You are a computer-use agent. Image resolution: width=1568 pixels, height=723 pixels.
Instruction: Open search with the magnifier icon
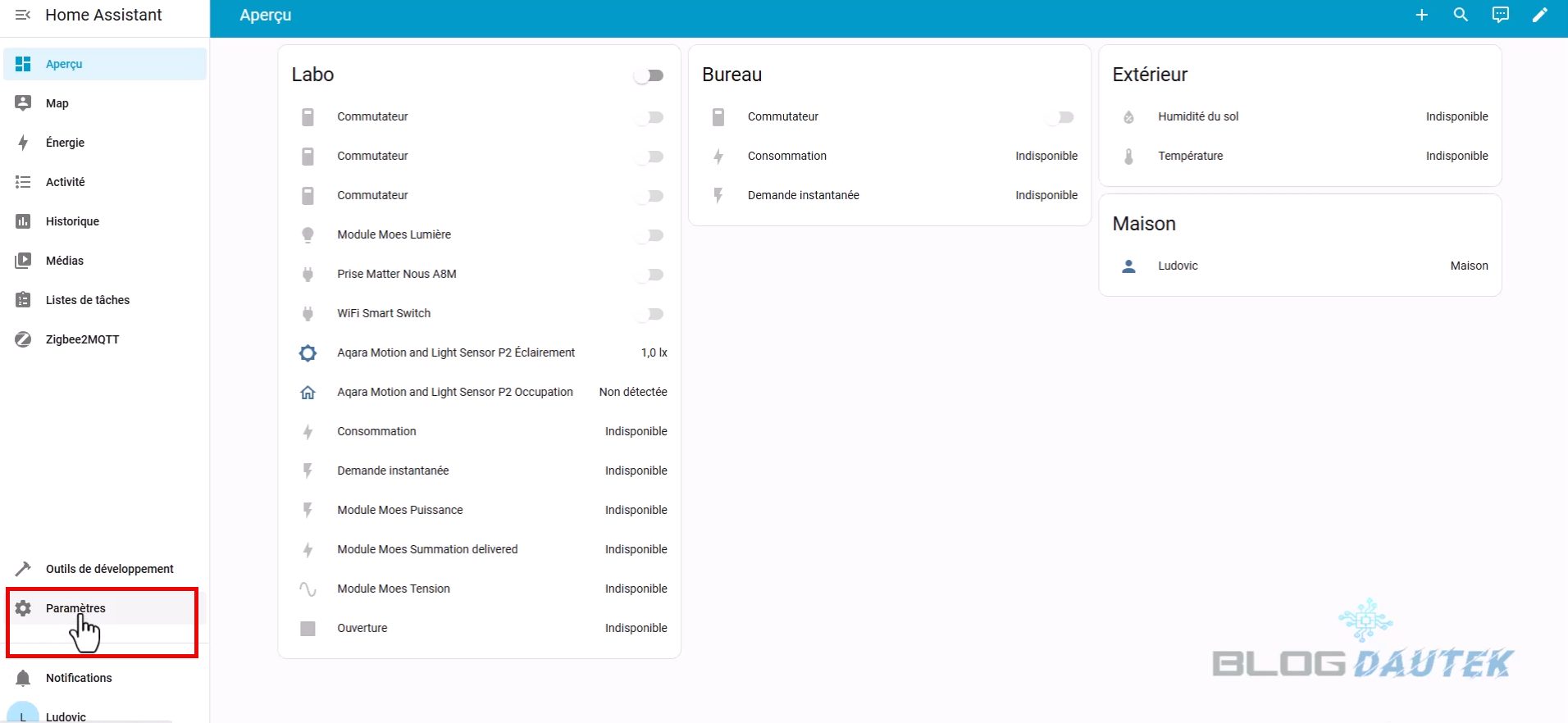pyautogui.click(x=1461, y=16)
